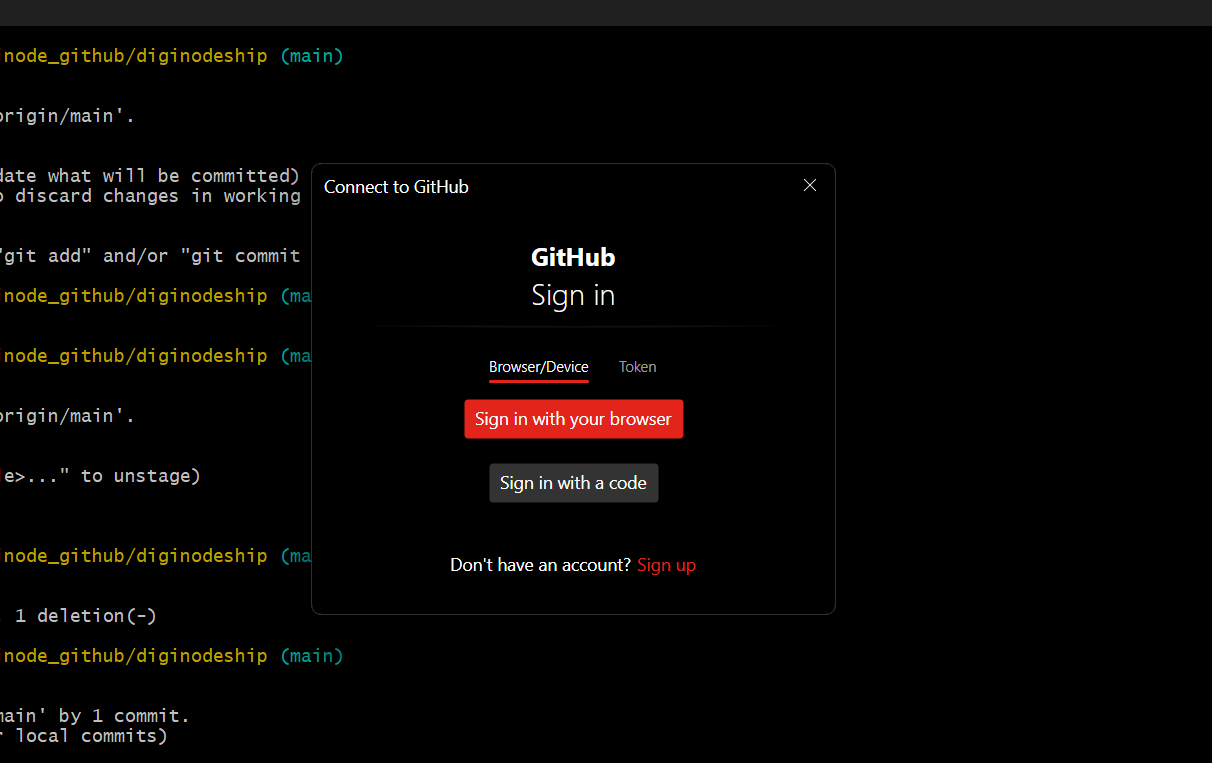The width and height of the screenshot is (1212, 763).
Task: Click the Don't have an account text
Action: (540, 564)
